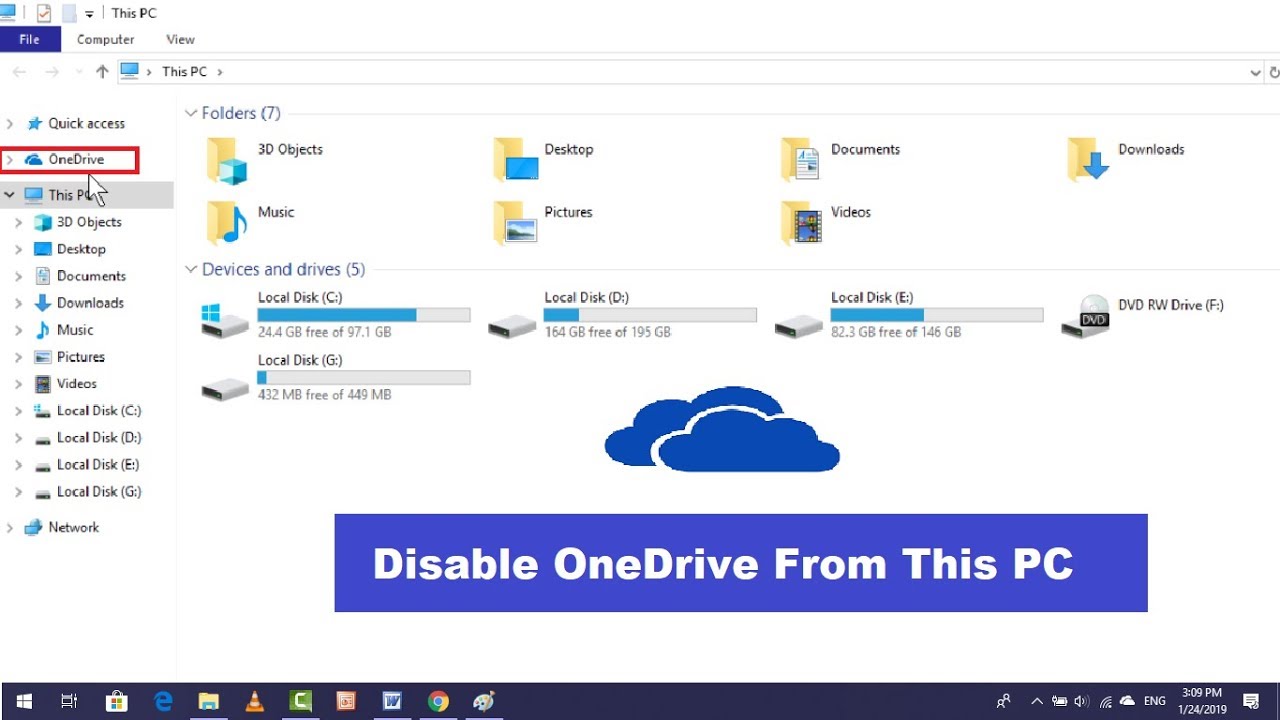Select the Local Disk (C:) drive icon under Devices
Viewport: 1280px width, 720px height.
225,320
